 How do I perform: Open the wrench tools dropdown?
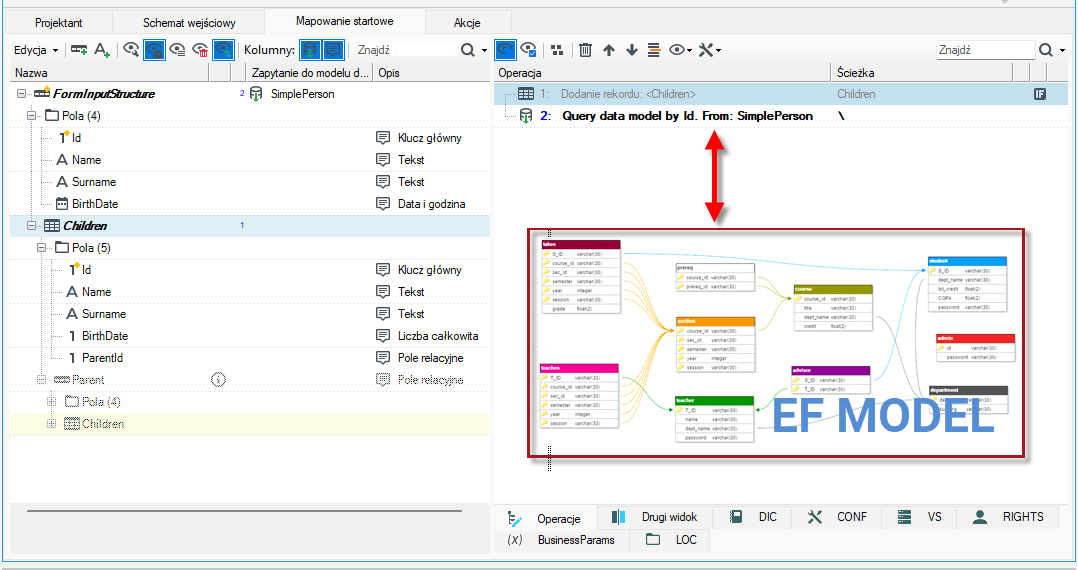710,50
